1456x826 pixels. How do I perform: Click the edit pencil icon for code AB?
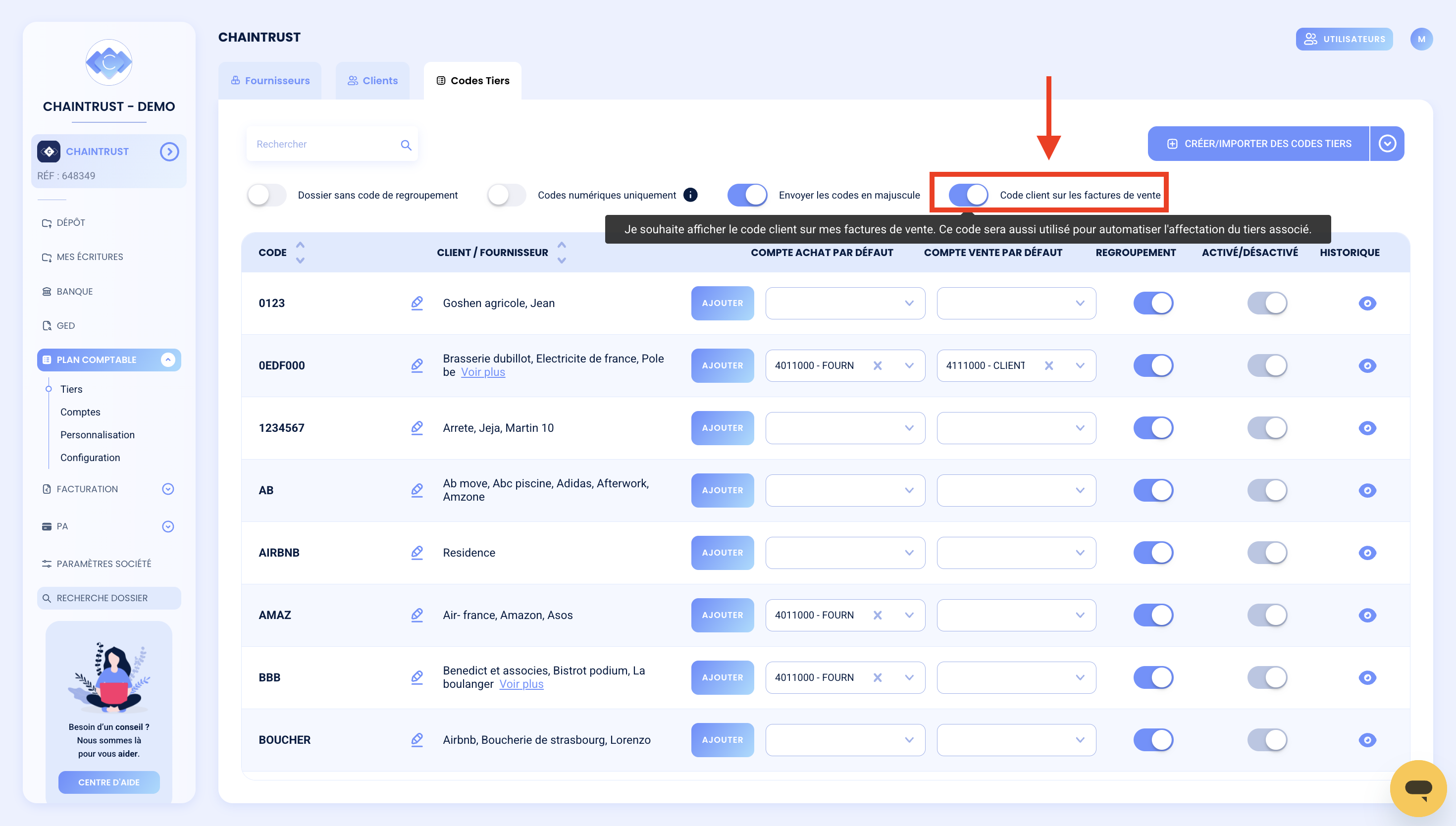pyautogui.click(x=417, y=490)
